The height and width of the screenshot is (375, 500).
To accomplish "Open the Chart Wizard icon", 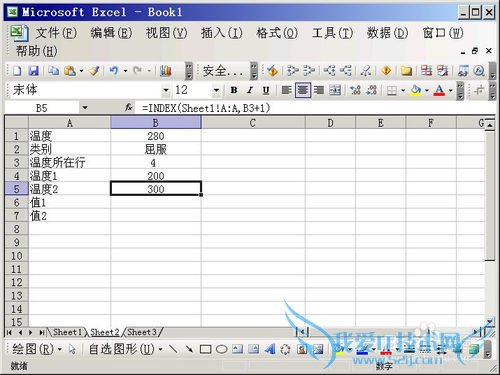I will click(165, 71).
